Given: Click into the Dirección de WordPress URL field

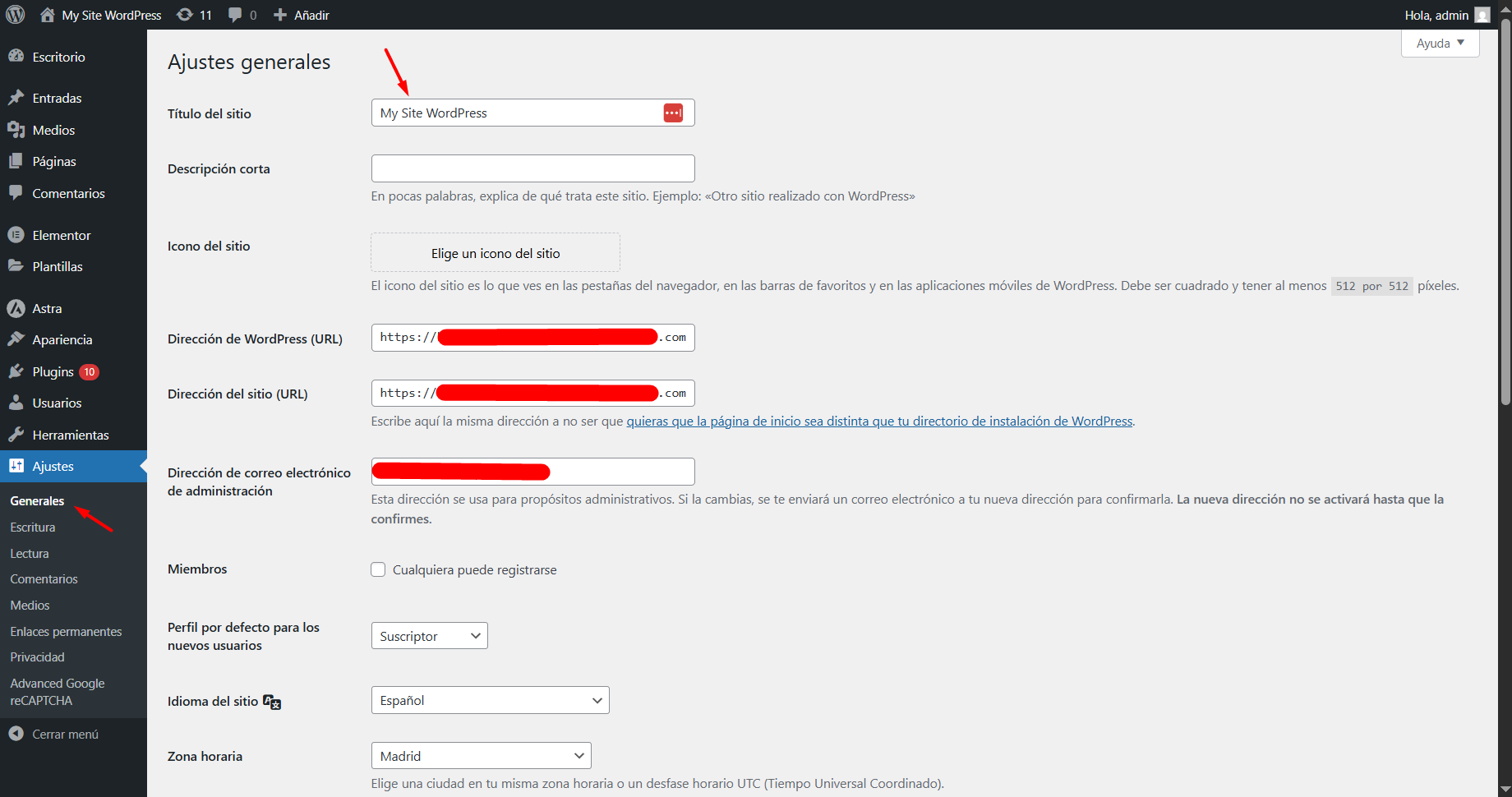Looking at the screenshot, I should coord(533,338).
